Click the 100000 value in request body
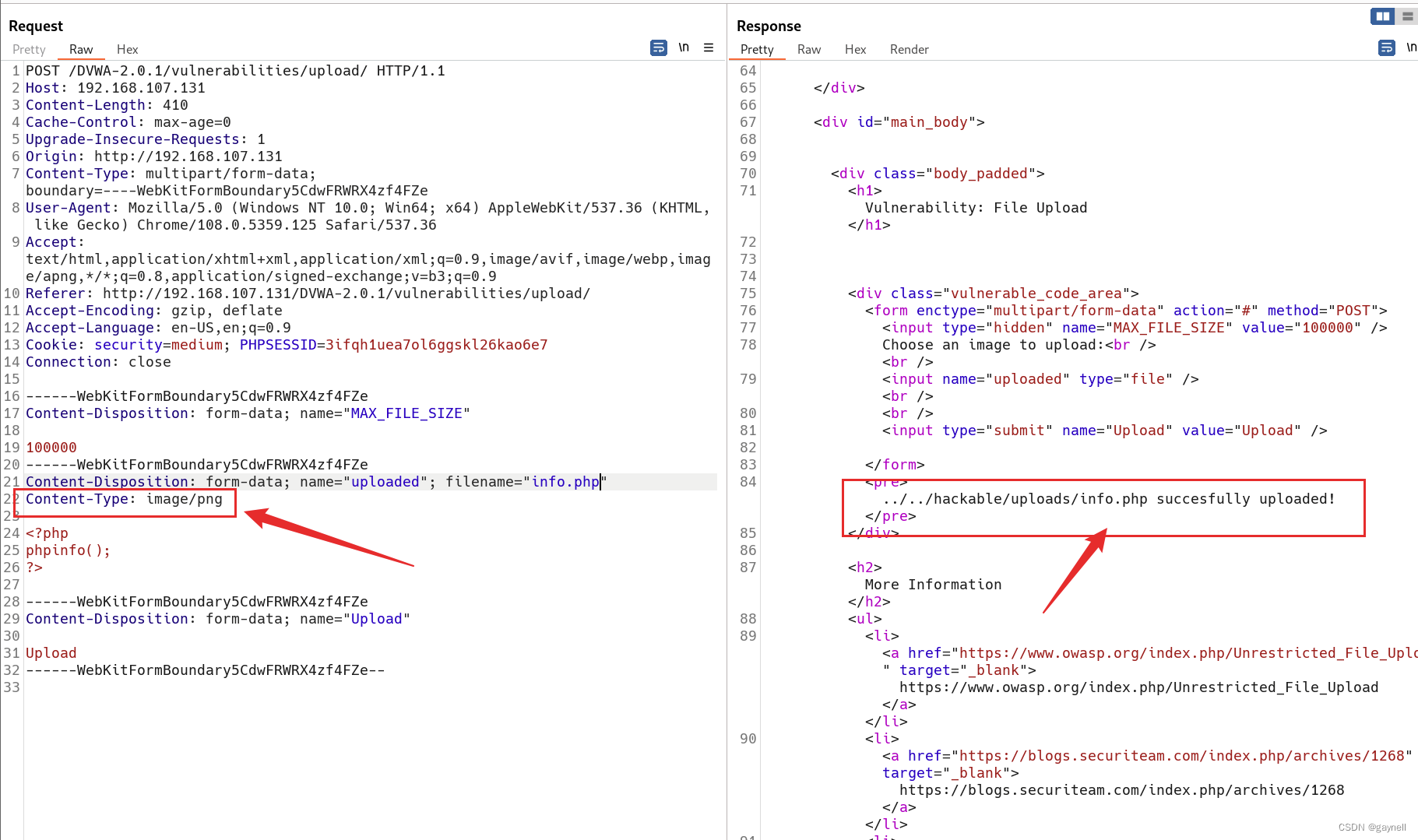Viewport: 1418px width, 840px height. tap(51, 448)
